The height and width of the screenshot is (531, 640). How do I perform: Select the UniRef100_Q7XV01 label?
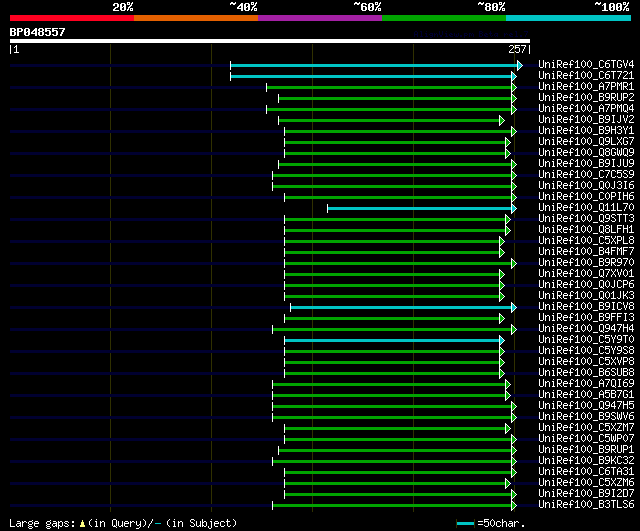(x=586, y=274)
